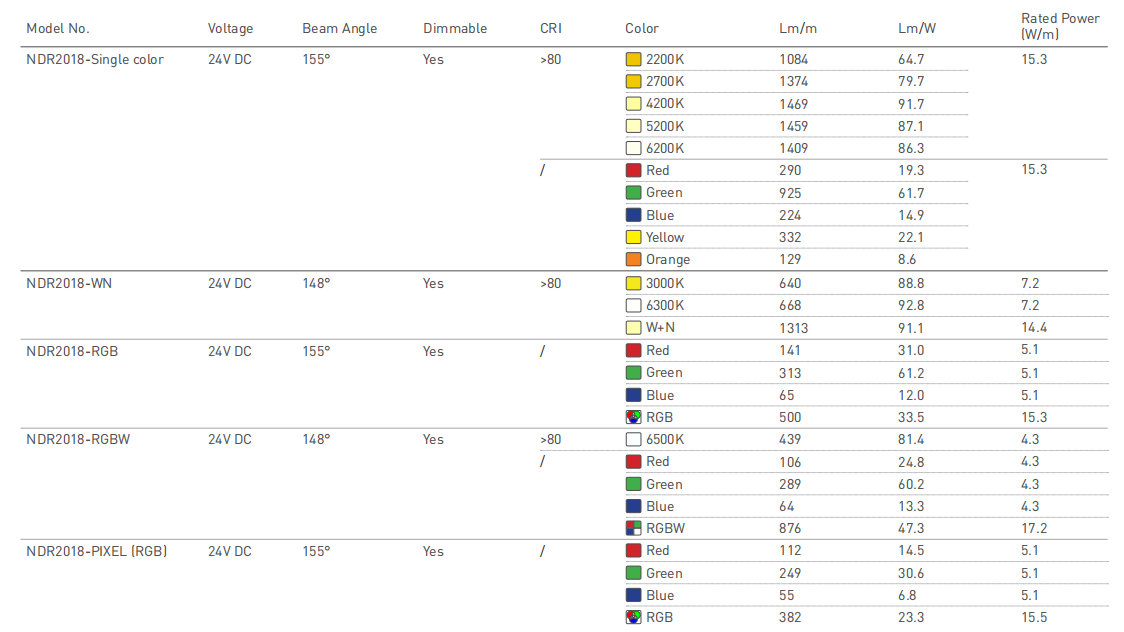Viewport: 1124px width, 632px height.
Task: Click the '15.5' rated power value
Action: [1034, 617]
